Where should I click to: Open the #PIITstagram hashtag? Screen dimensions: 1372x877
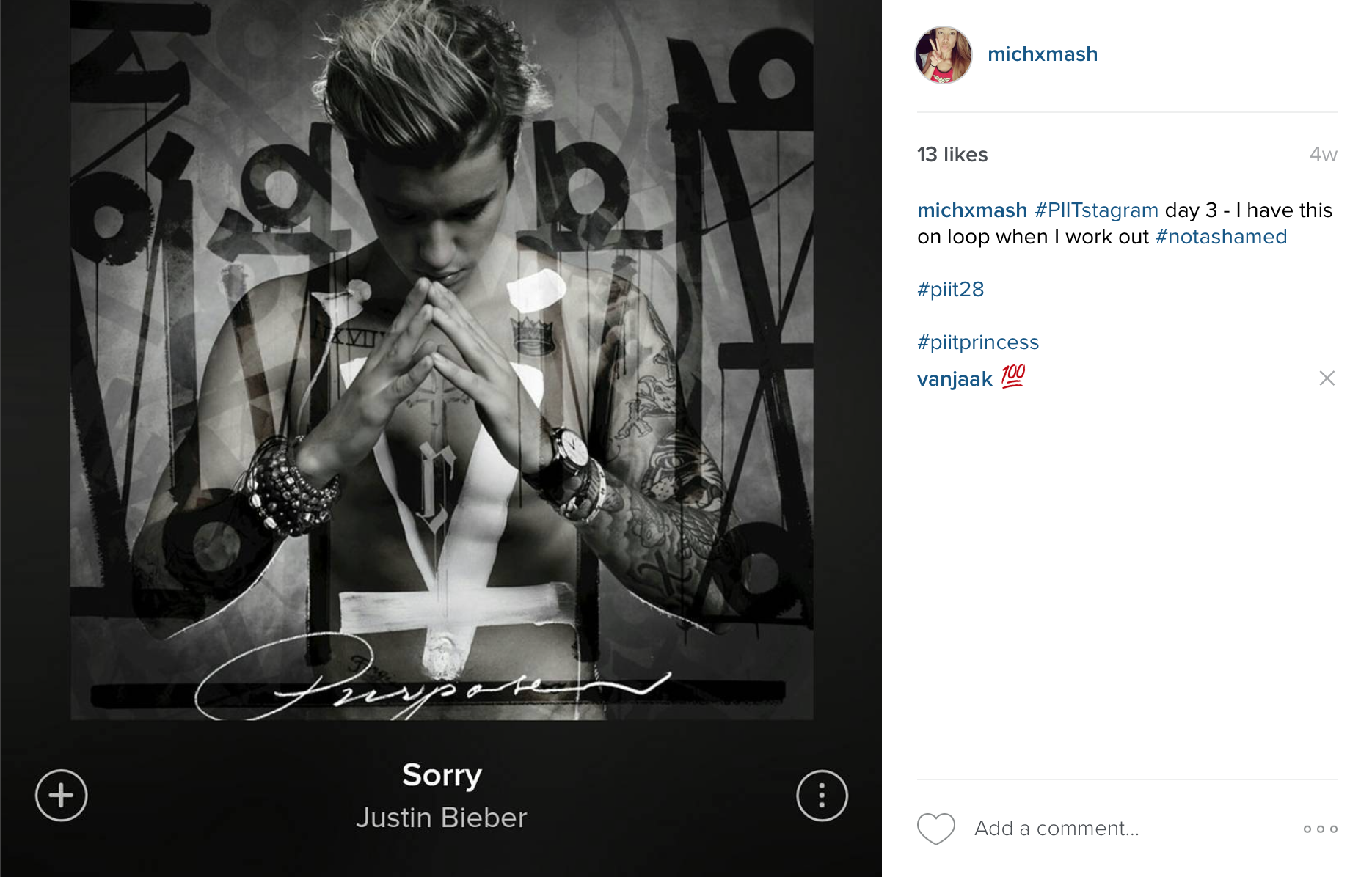pos(1096,210)
